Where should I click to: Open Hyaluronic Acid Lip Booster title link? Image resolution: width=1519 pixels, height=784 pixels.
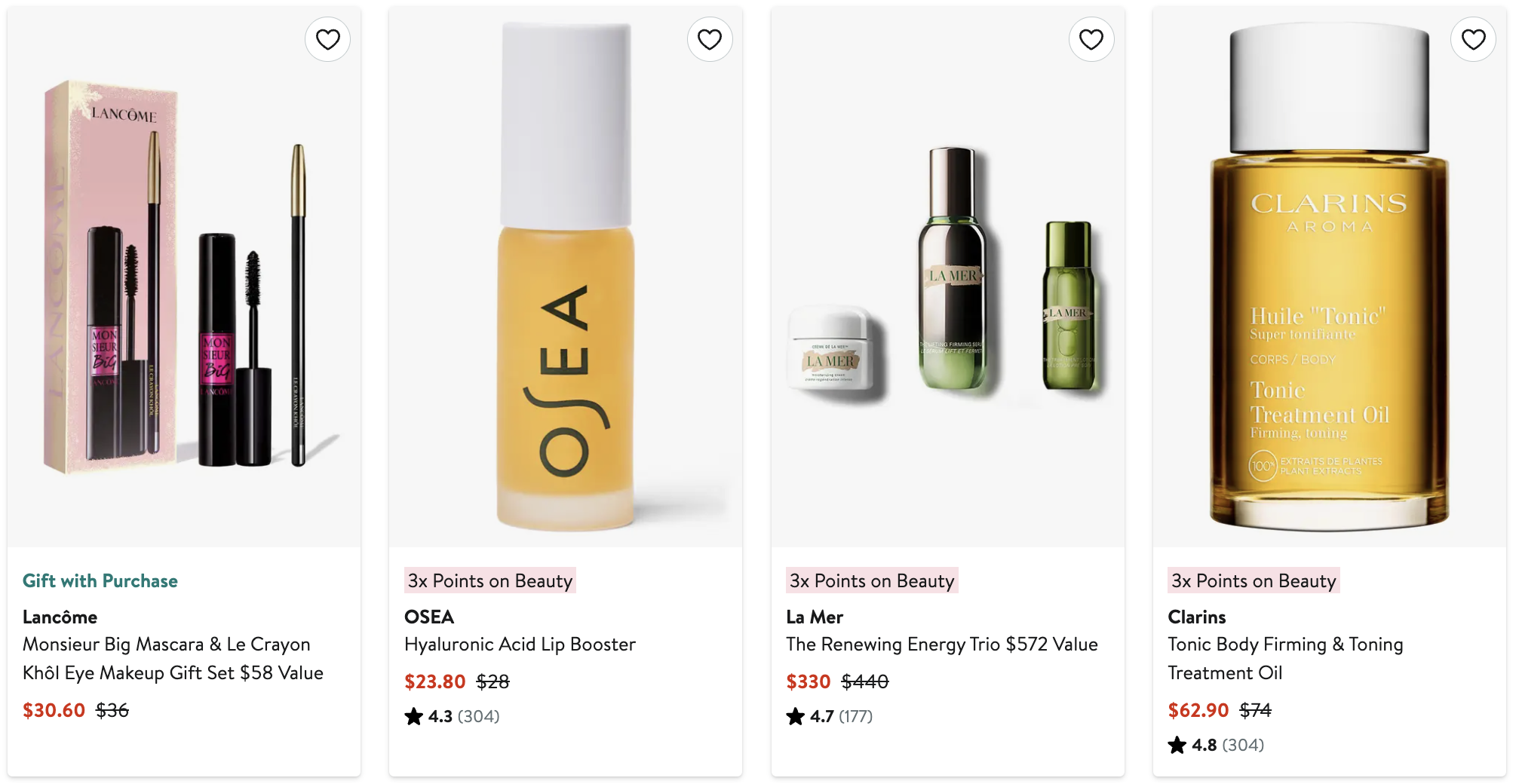coord(520,645)
